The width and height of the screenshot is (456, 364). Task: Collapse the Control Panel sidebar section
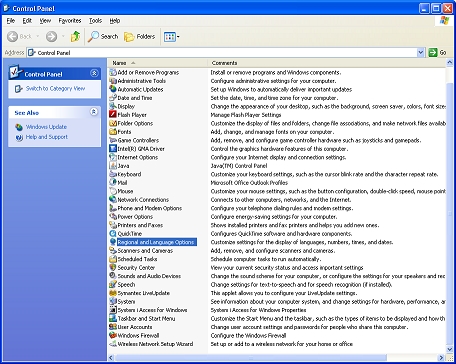pos(94,74)
